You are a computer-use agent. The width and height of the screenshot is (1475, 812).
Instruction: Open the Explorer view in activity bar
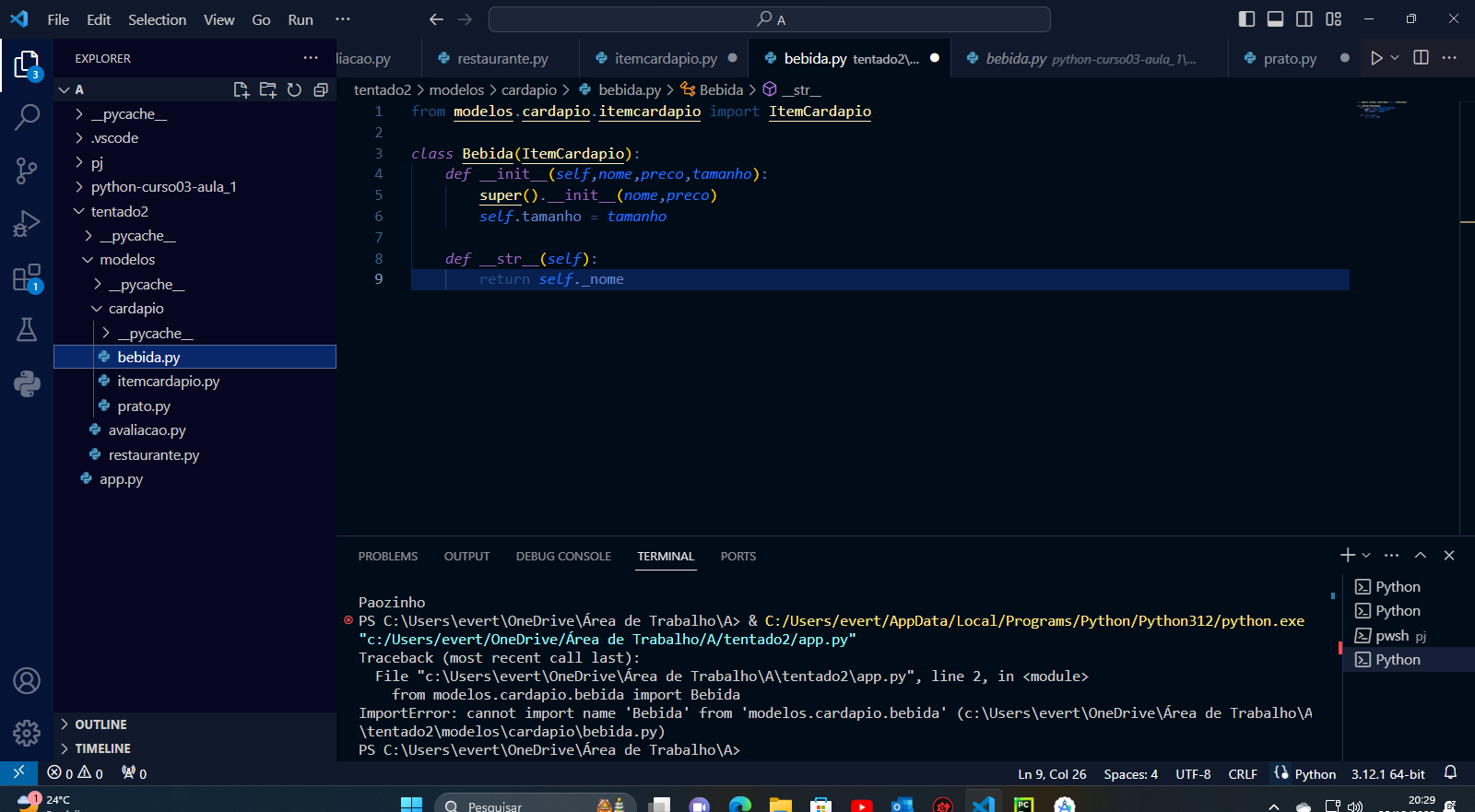pyautogui.click(x=27, y=65)
